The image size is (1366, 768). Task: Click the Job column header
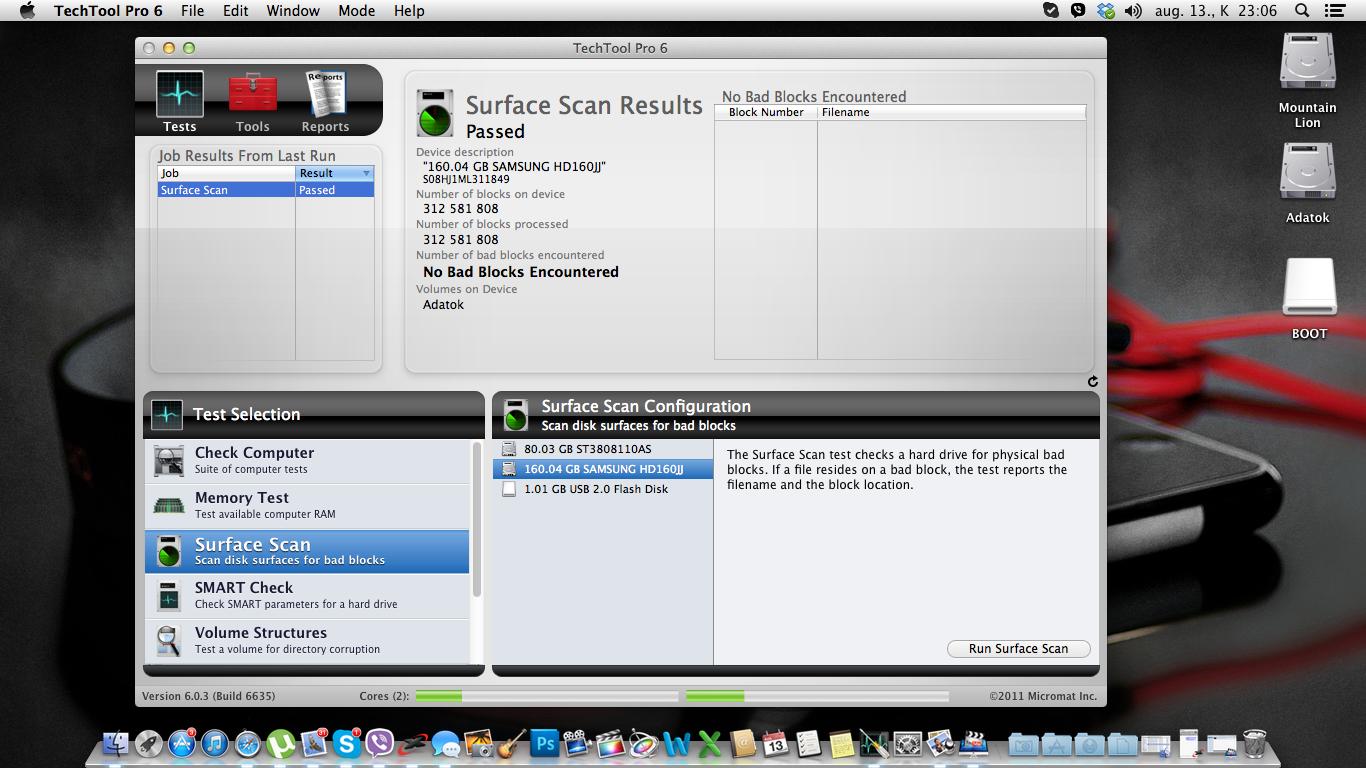[227, 173]
